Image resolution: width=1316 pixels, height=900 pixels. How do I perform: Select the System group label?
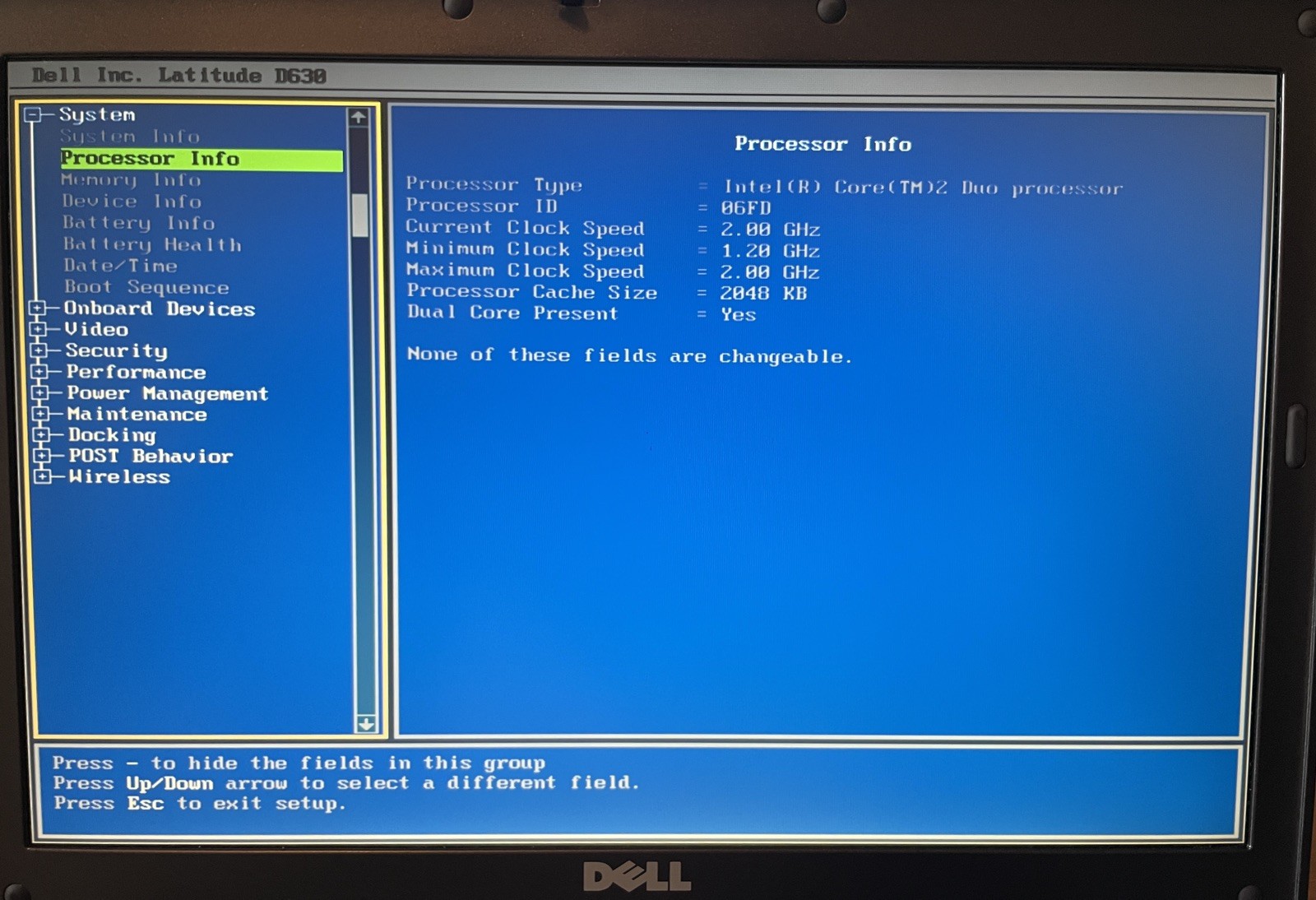(96, 114)
